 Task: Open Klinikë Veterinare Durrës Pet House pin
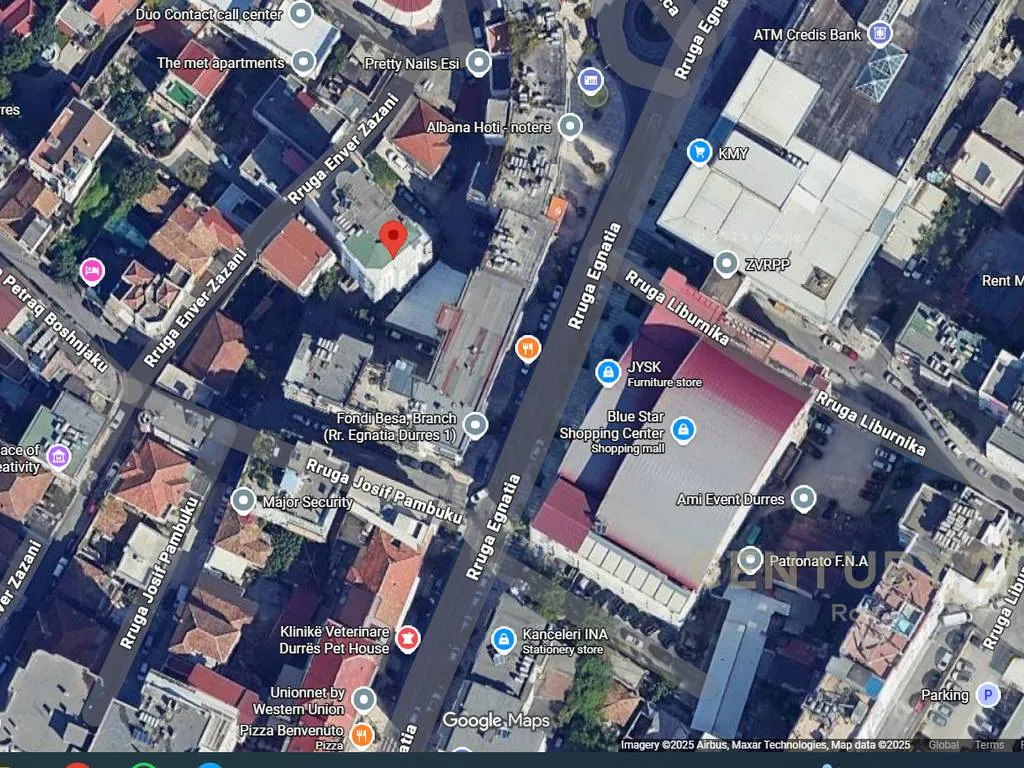pos(407,638)
